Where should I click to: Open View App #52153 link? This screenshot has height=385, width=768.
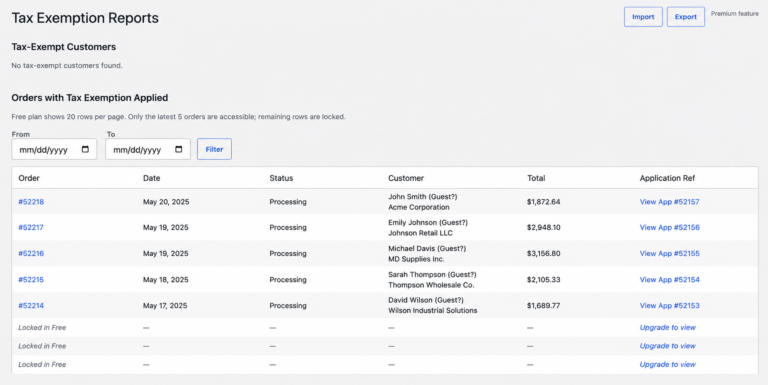669,306
